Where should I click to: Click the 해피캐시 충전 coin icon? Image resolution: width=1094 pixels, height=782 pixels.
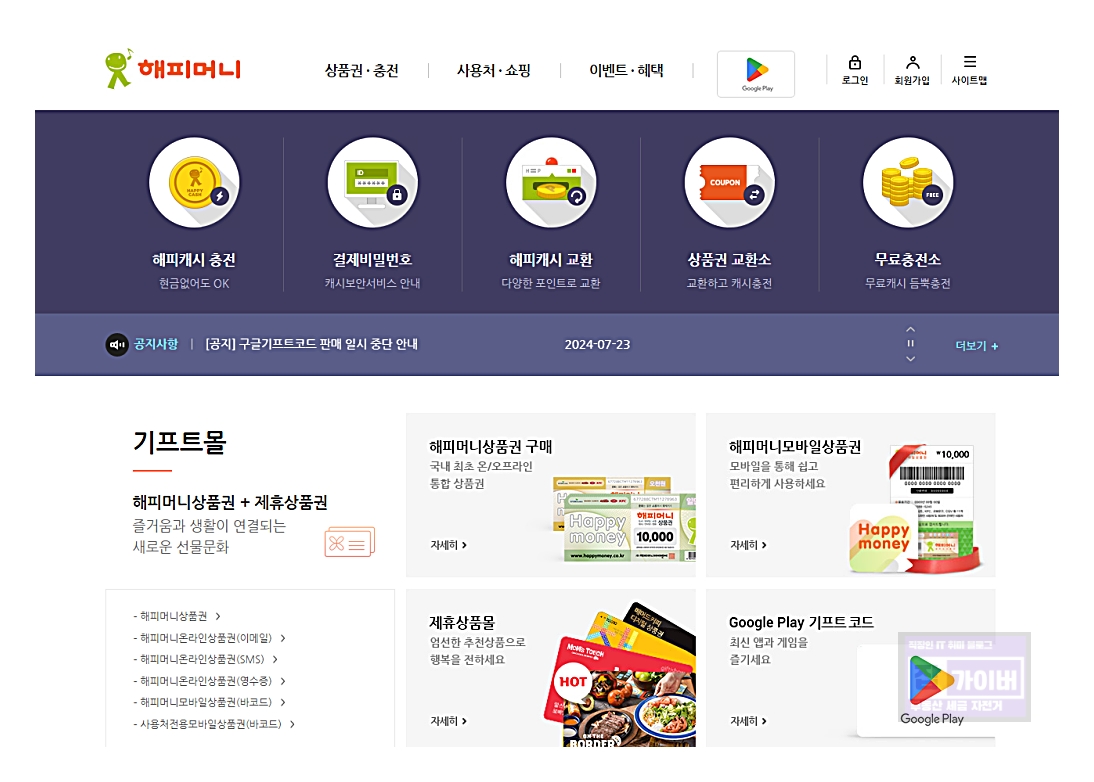point(194,183)
